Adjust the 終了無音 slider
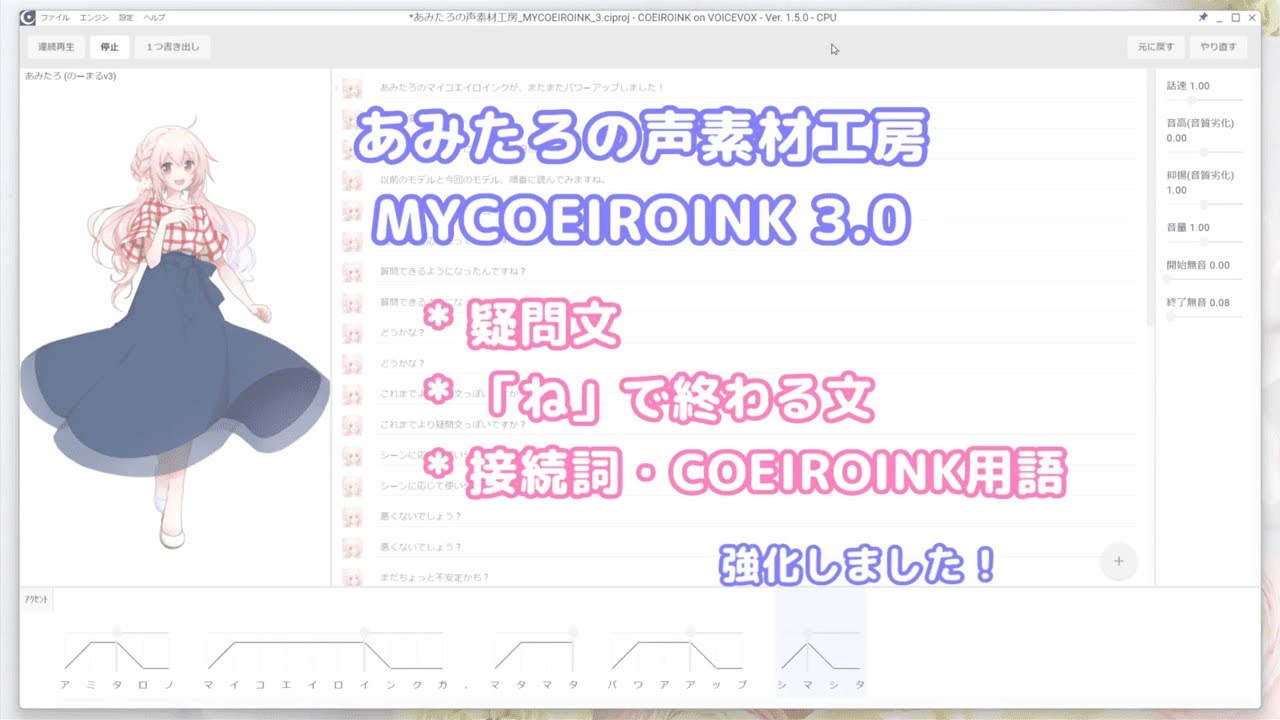Screen dimensions: 1280x720 (x=1204, y=317)
